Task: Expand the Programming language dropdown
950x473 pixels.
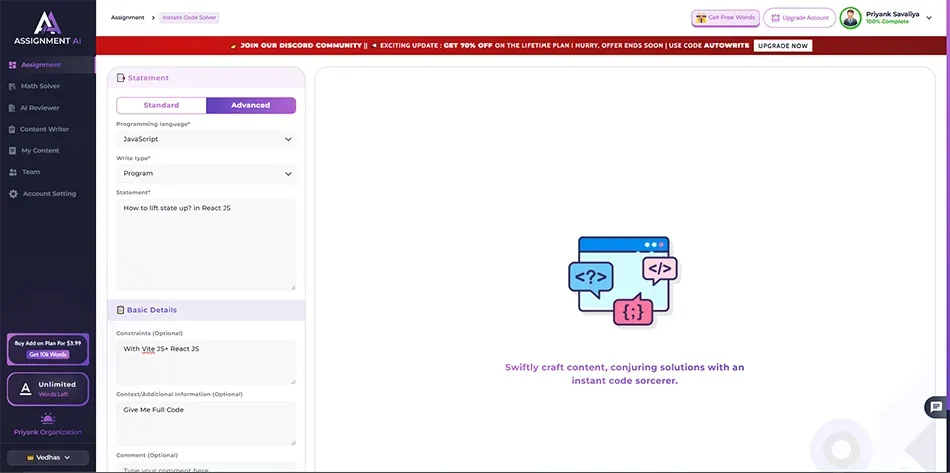Action: 205,139
